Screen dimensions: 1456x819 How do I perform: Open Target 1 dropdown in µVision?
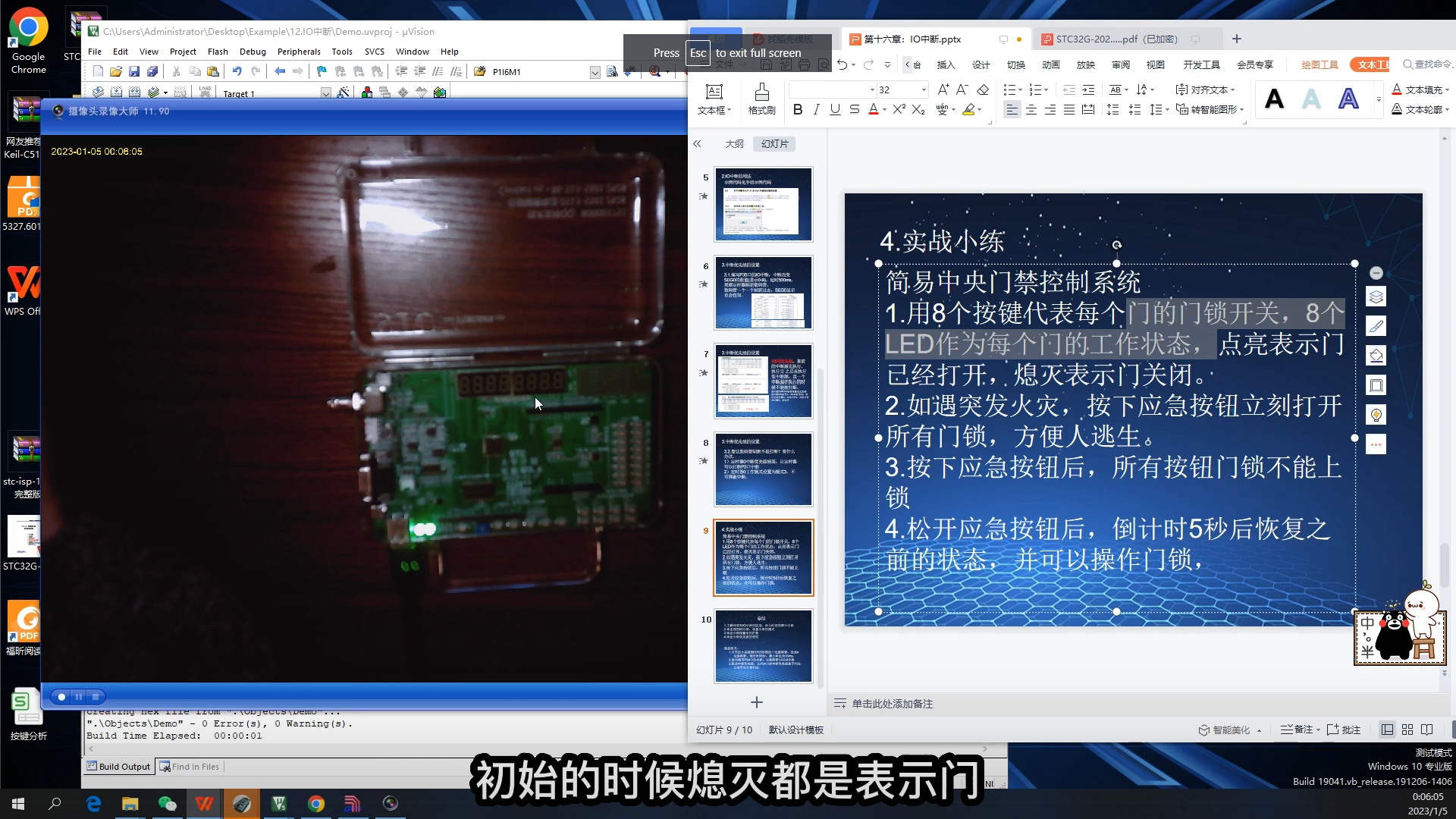point(326,93)
